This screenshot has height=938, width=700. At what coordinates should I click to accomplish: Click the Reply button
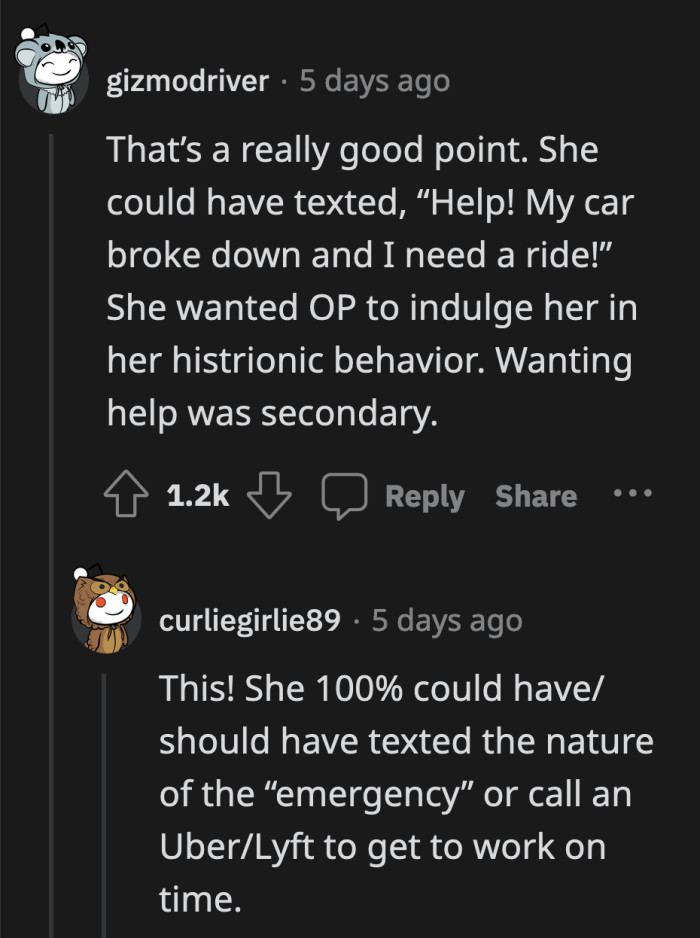[426, 494]
